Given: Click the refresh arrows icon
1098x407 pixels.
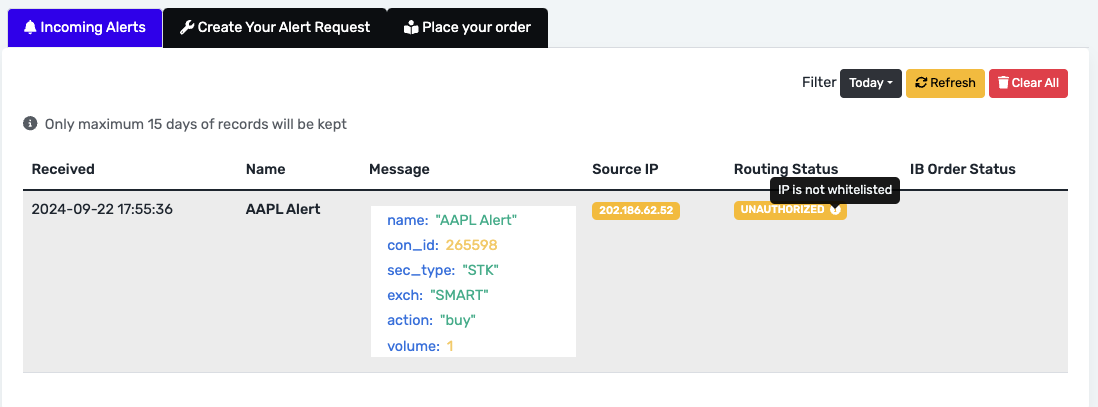Looking at the screenshot, I should 921,83.
